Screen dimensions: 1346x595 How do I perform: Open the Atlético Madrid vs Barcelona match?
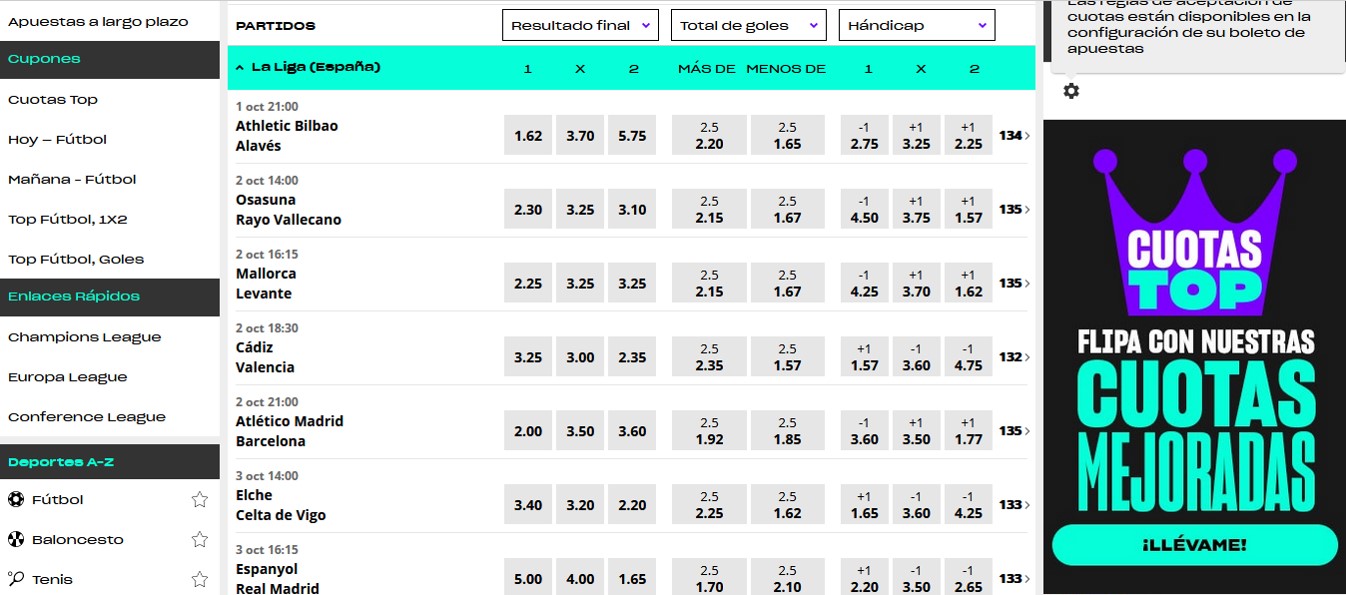point(290,431)
